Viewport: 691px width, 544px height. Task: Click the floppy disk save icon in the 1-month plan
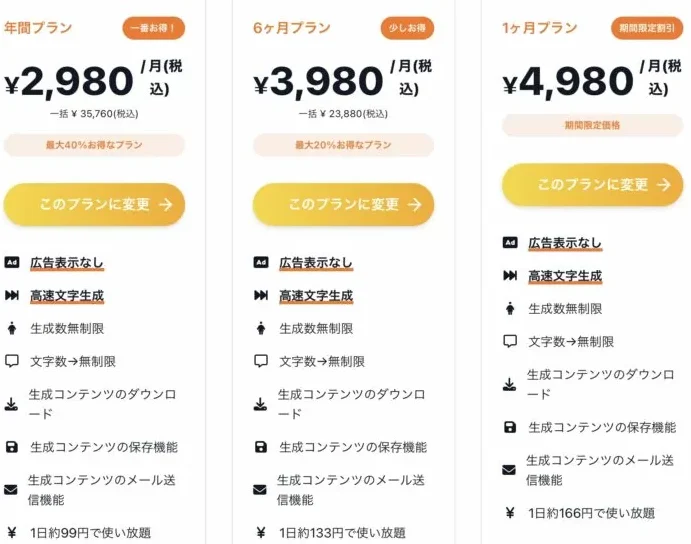click(x=510, y=427)
